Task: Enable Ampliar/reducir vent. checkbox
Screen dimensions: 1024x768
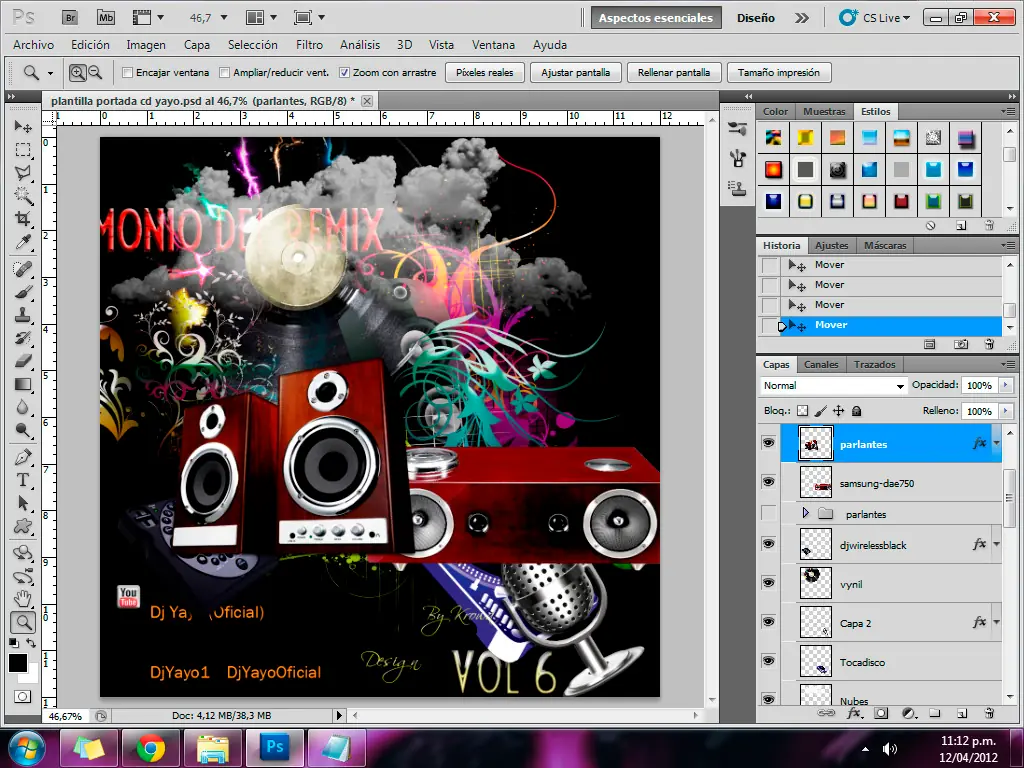Action: coord(225,72)
